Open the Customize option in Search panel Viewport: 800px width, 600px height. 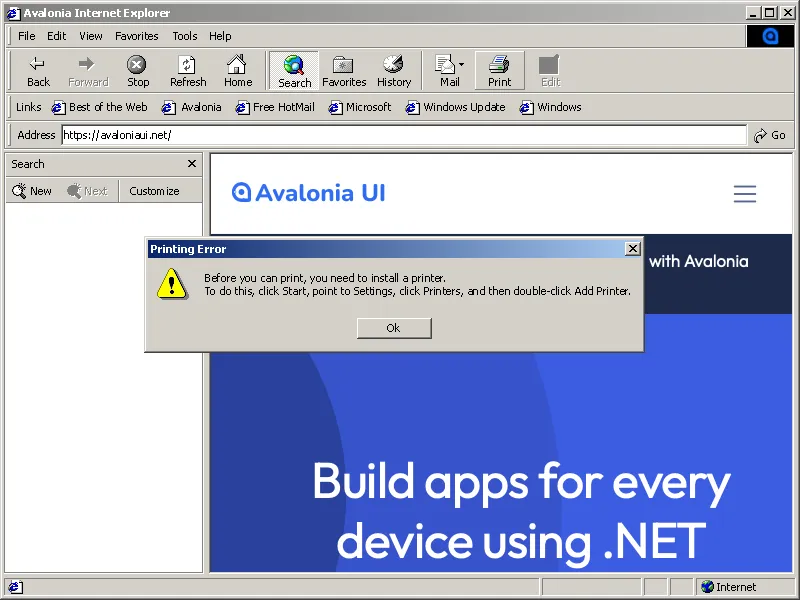click(x=154, y=191)
